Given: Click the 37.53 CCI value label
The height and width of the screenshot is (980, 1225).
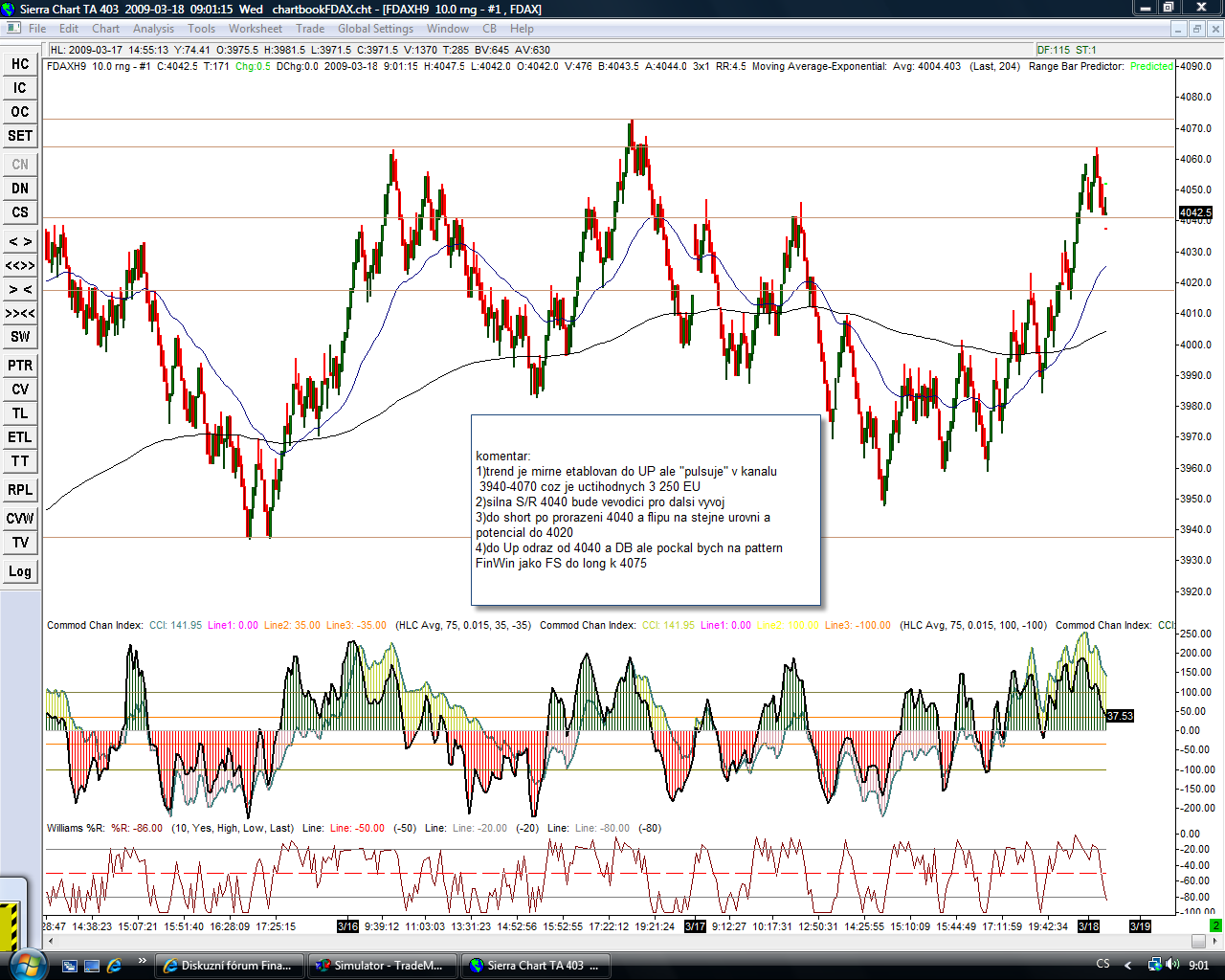Looking at the screenshot, I should tap(1120, 716).
